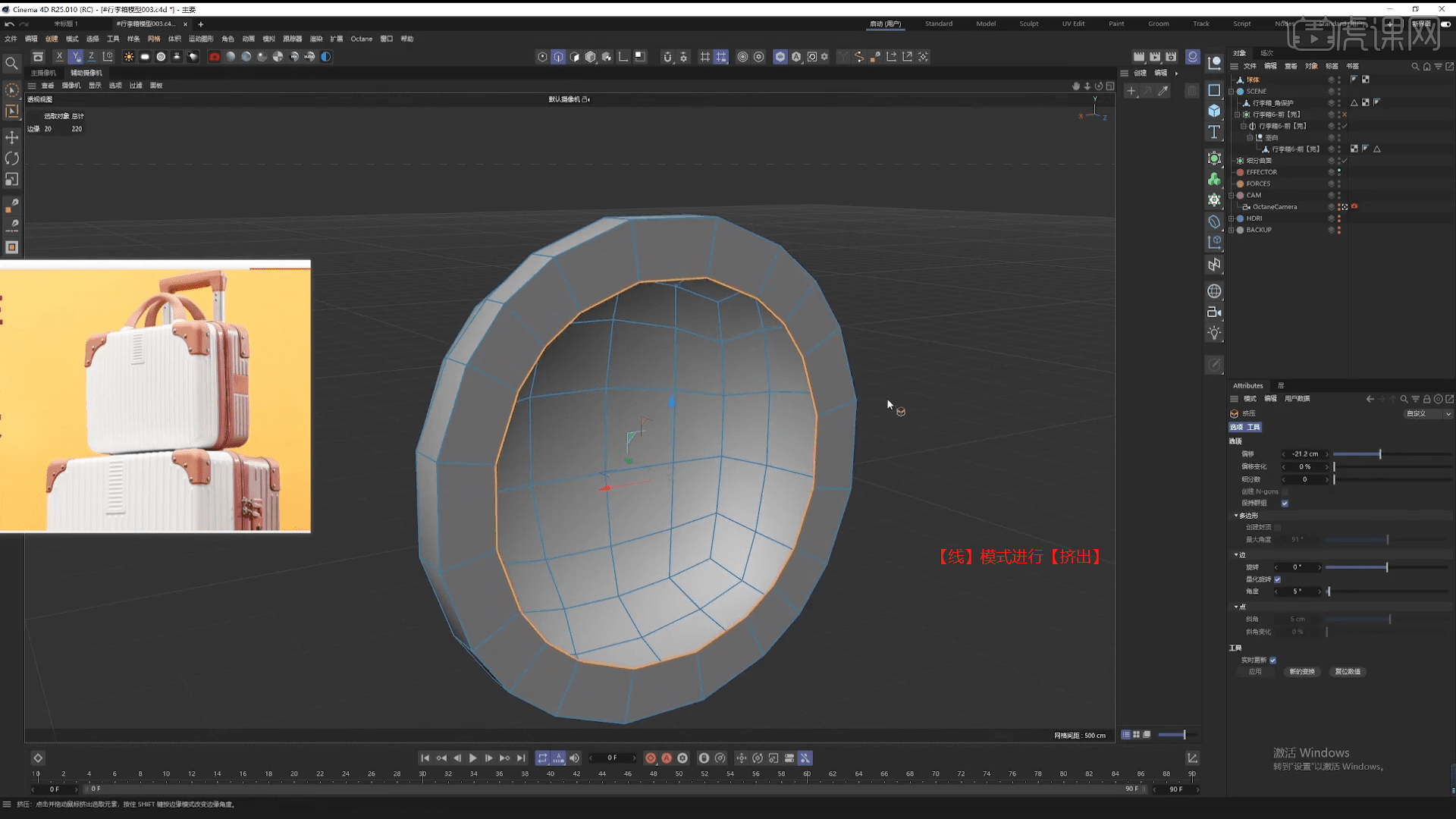Add a new document tab
1456x819 pixels.
(x=201, y=24)
